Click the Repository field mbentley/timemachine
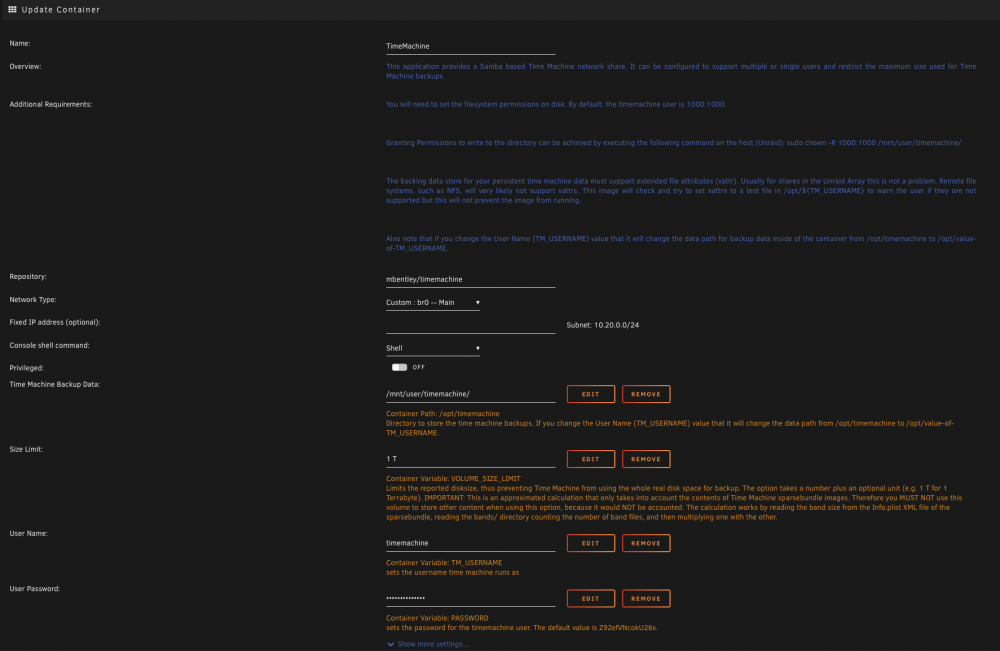The width and height of the screenshot is (1000, 651). (470, 280)
